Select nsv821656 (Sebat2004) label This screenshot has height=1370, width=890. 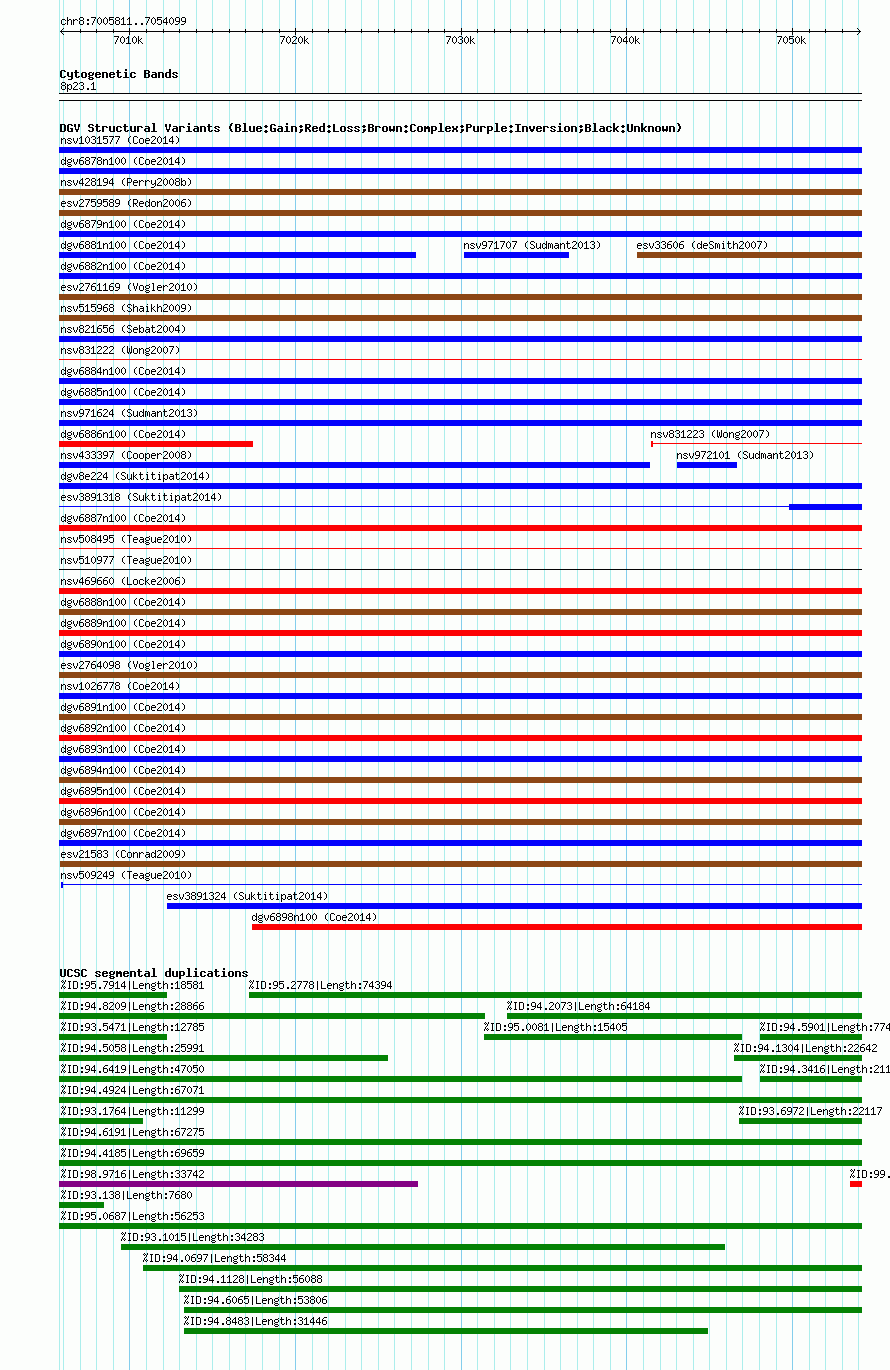pyautogui.click(x=123, y=329)
